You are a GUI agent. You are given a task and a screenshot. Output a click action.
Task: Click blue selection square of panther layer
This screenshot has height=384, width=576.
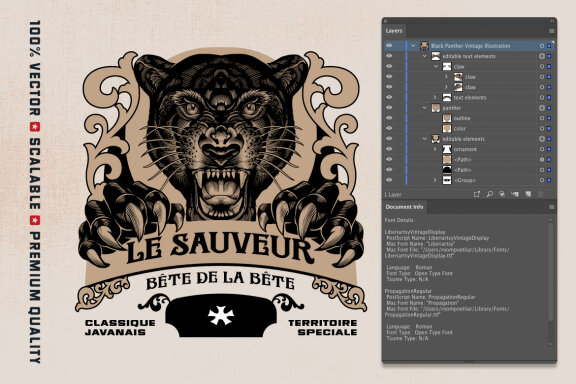tap(549, 108)
